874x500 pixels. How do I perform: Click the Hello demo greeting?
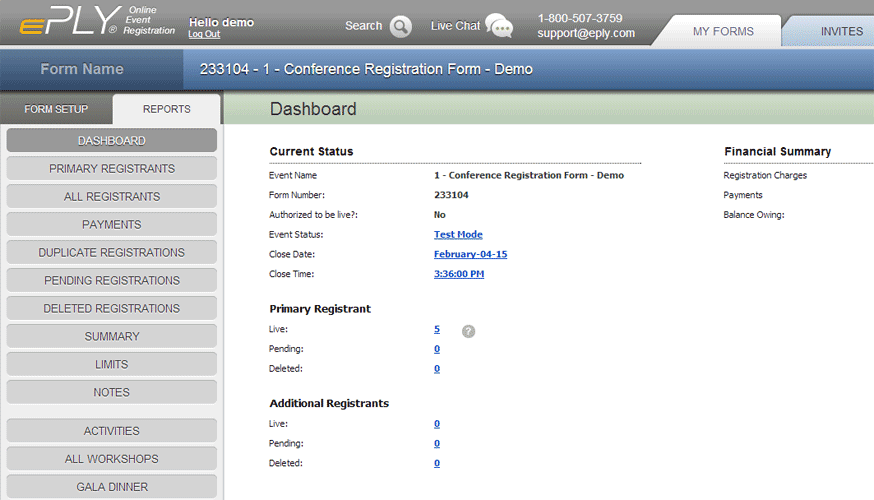pyautogui.click(x=221, y=22)
